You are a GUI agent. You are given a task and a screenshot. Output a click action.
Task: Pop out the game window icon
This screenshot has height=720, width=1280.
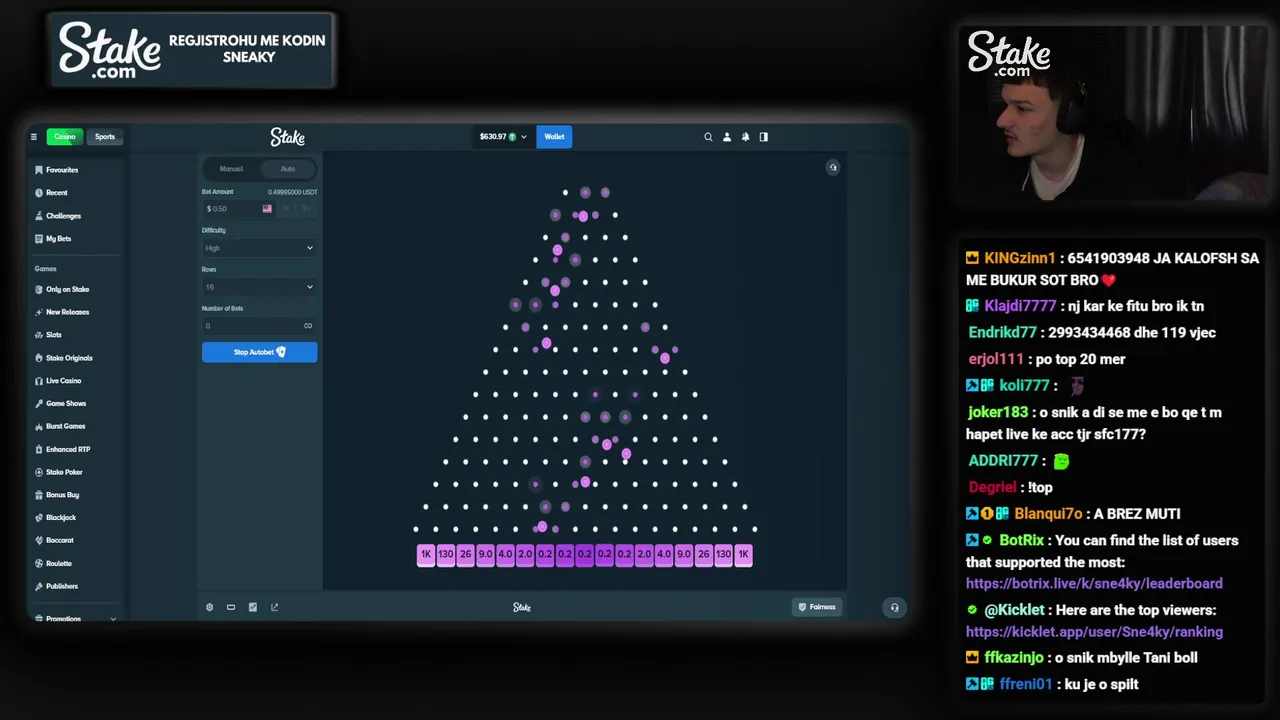coord(275,607)
